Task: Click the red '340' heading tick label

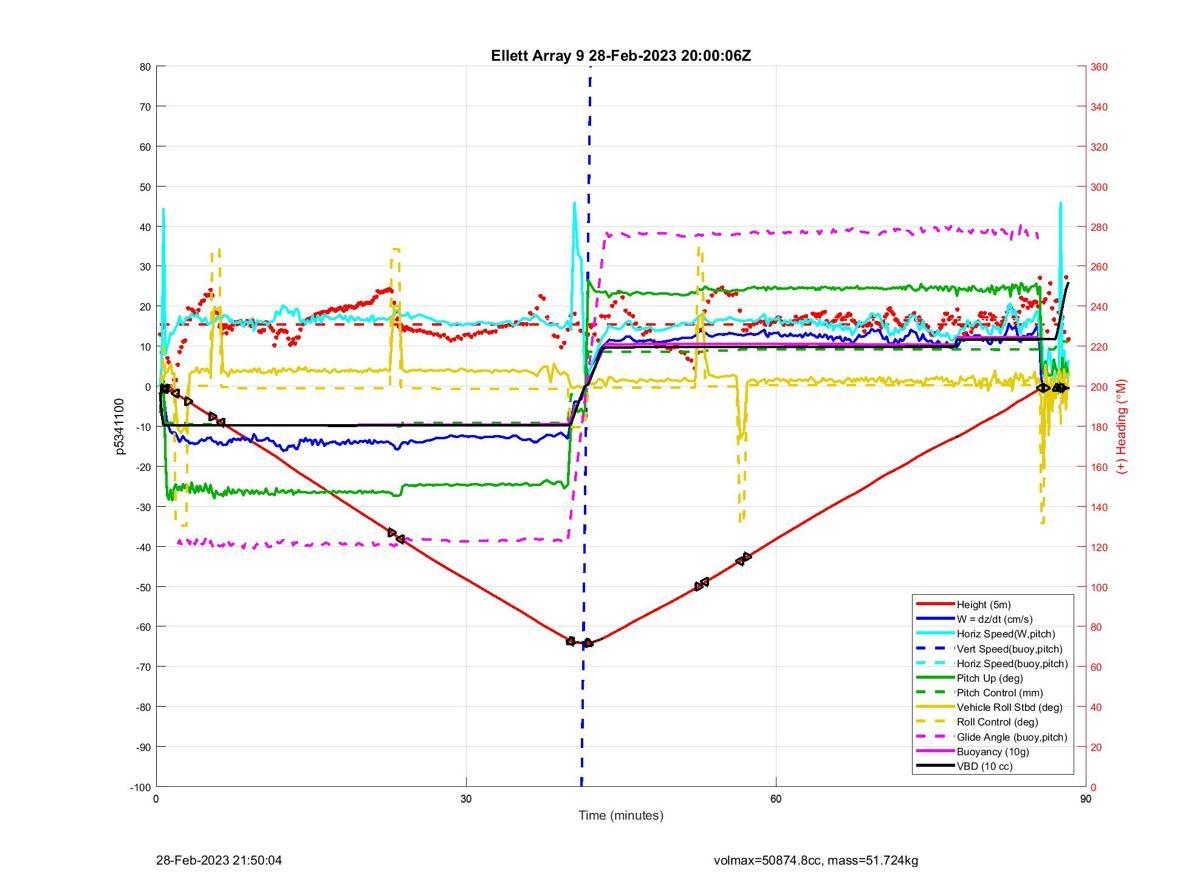Action: tap(1099, 107)
